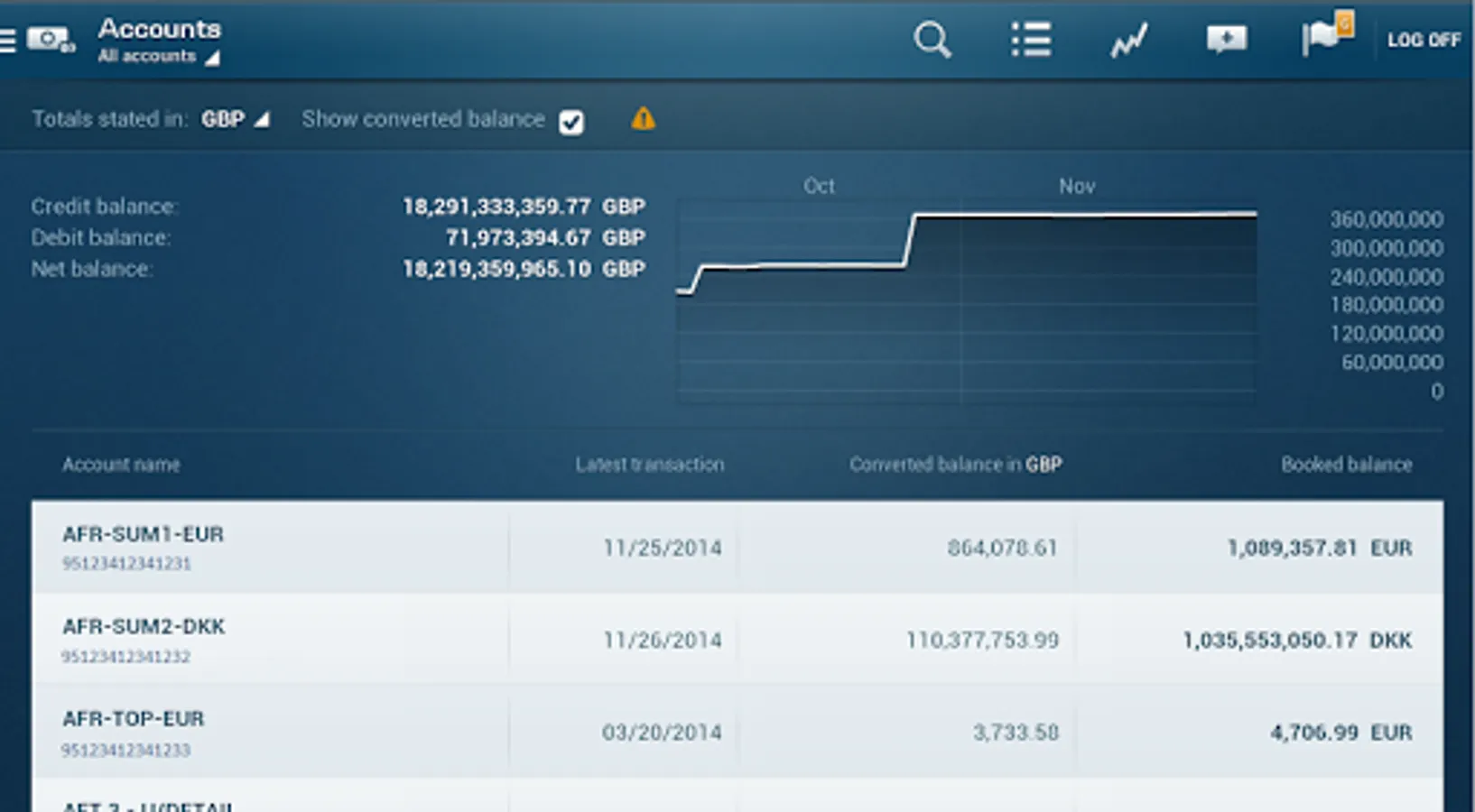Click the 360,000,000 chart axis value
1475x812 pixels.
1386,219
